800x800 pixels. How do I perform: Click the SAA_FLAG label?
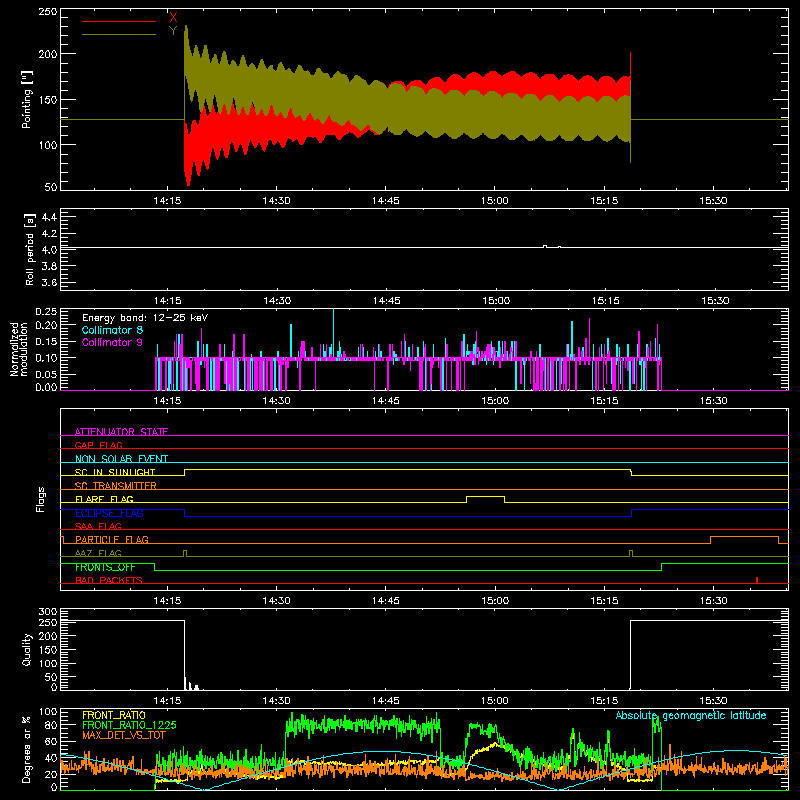click(98, 526)
